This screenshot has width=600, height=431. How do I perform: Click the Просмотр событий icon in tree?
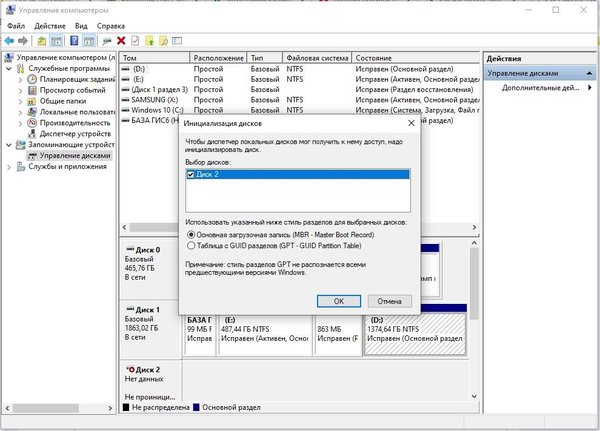[x=31, y=91]
